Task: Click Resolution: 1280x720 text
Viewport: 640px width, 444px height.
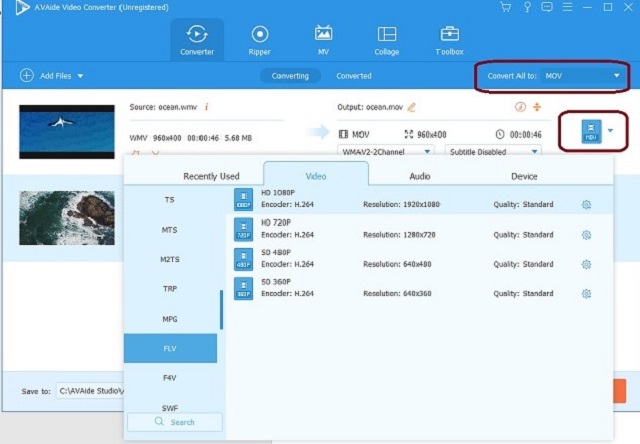Action: click(399, 235)
